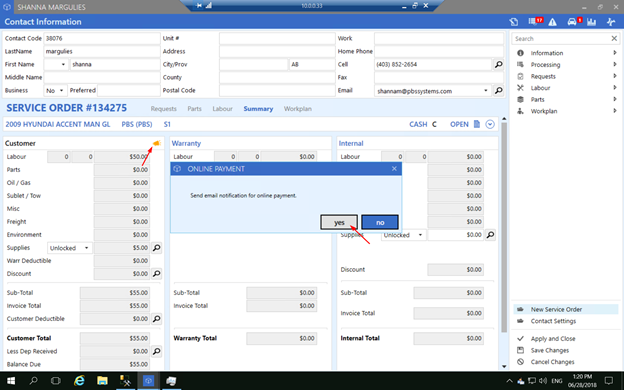Click the CASH payment type link
The height and width of the screenshot is (390, 624).
click(x=418, y=124)
